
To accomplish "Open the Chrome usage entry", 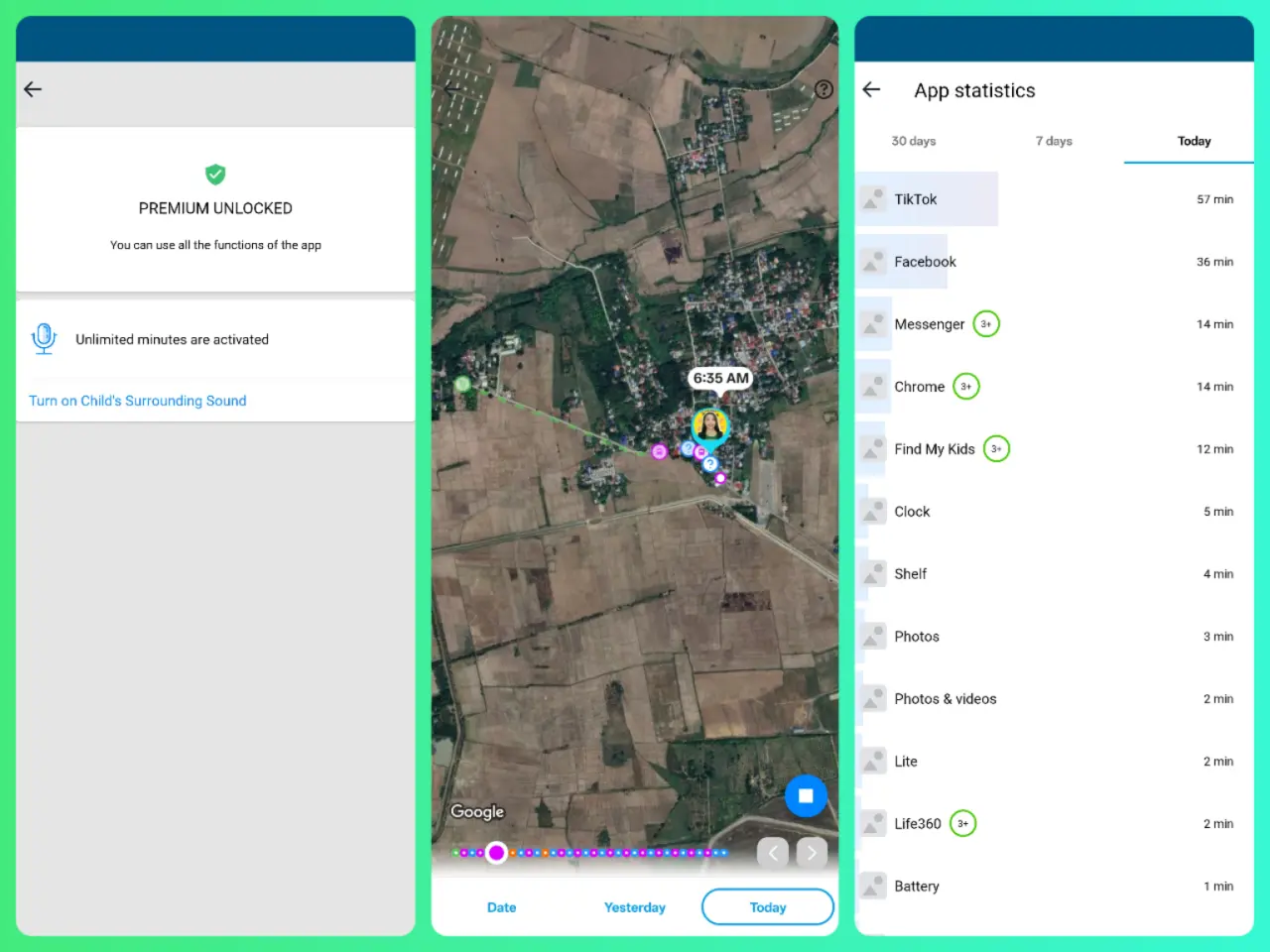I will (1054, 387).
